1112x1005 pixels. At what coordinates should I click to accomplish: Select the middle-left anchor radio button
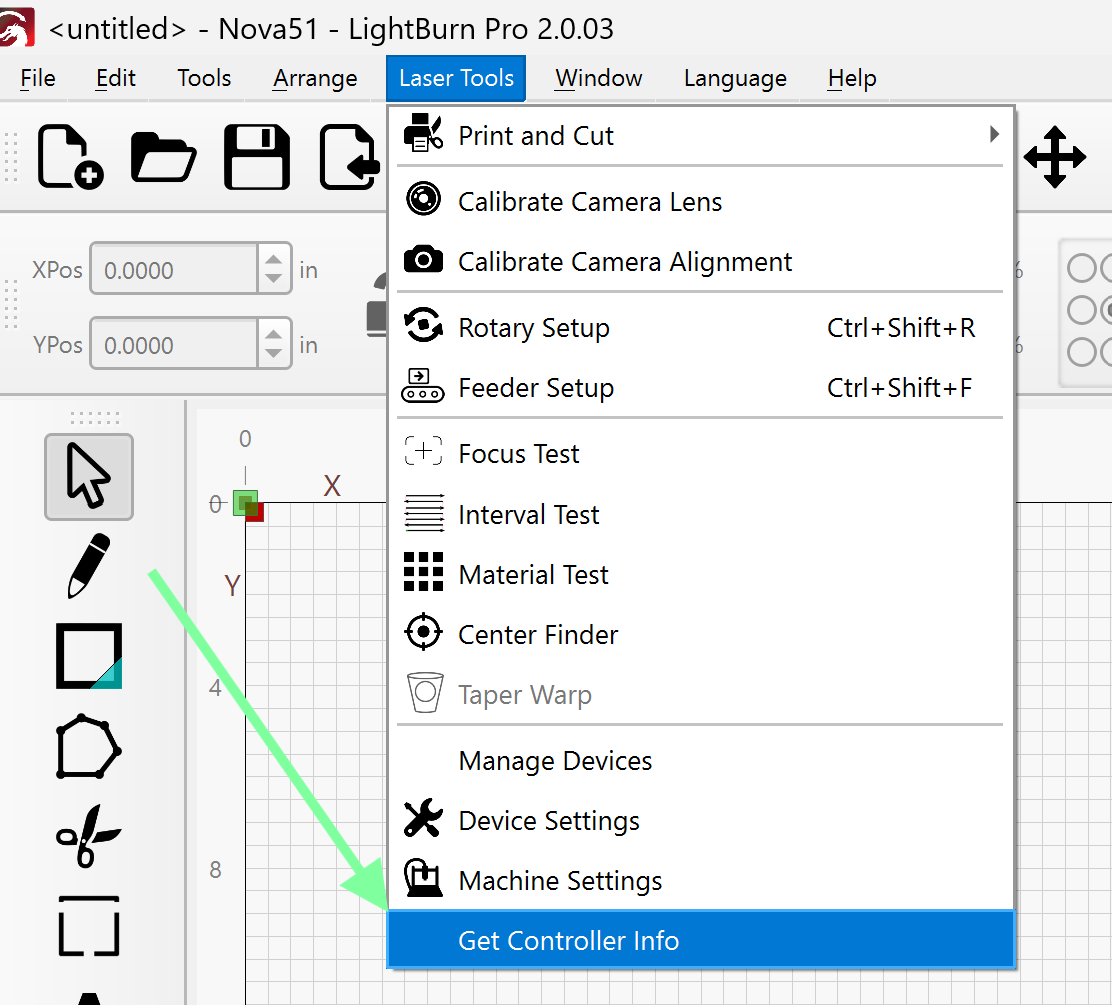tap(1082, 310)
